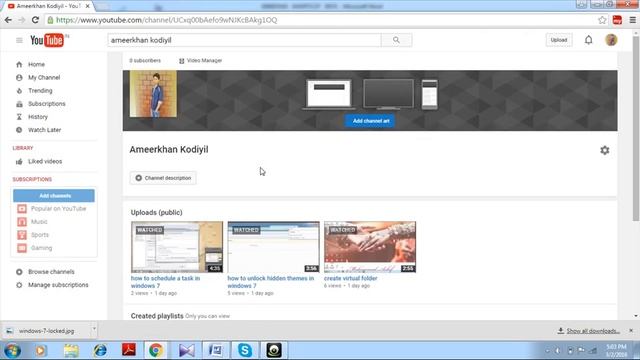Click 'create virtual folder' title

pos(351,278)
